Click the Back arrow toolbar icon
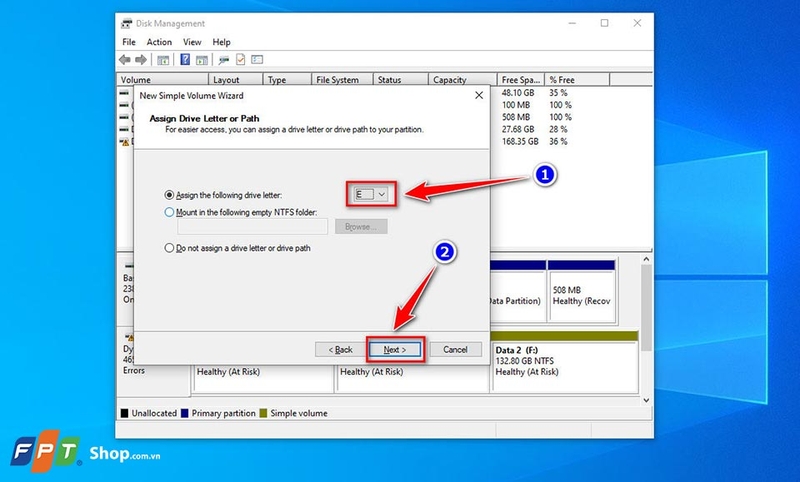 (125, 60)
